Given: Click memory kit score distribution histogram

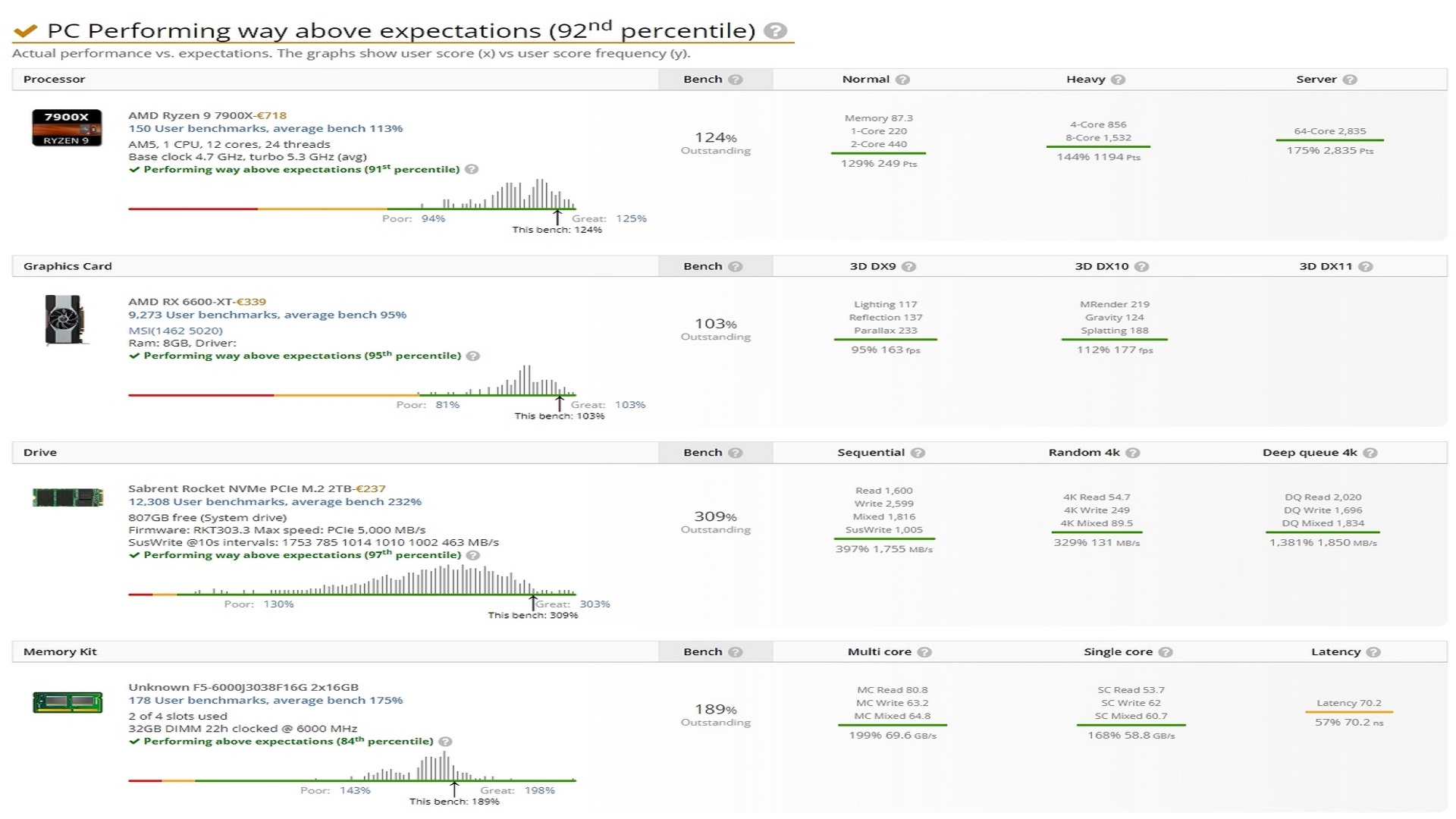Looking at the screenshot, I should [352, 767].
